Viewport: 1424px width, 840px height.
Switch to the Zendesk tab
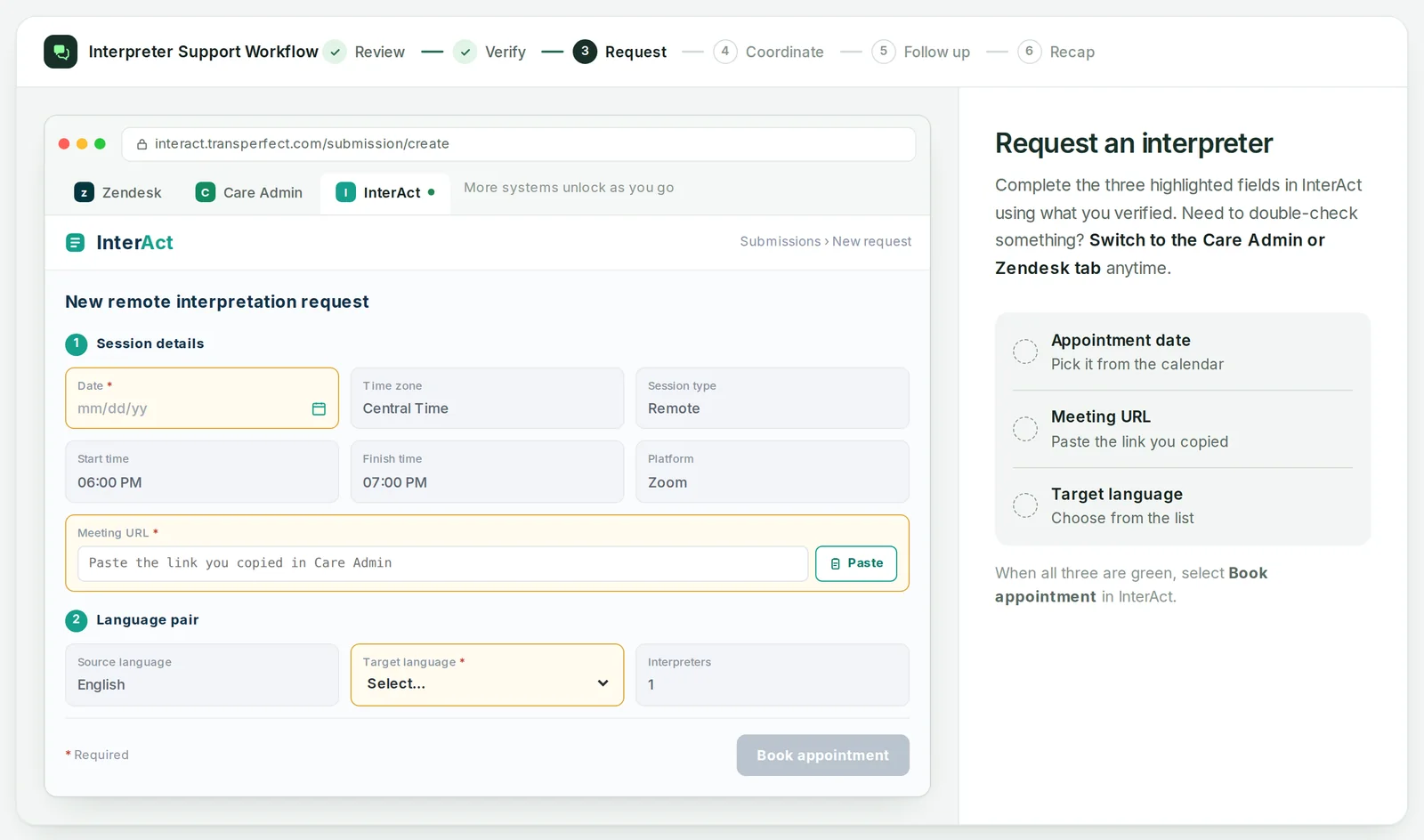click(118, 192)
